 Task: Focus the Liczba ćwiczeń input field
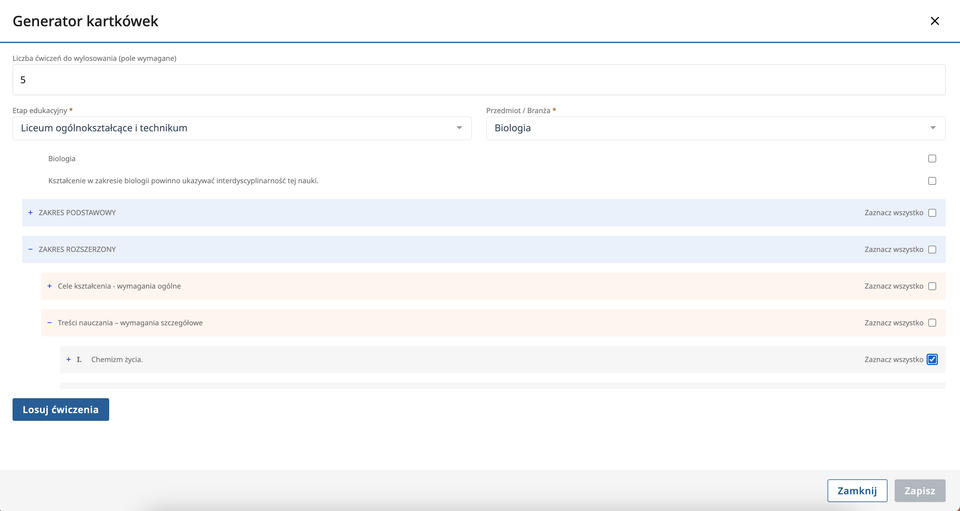point(478,80)
